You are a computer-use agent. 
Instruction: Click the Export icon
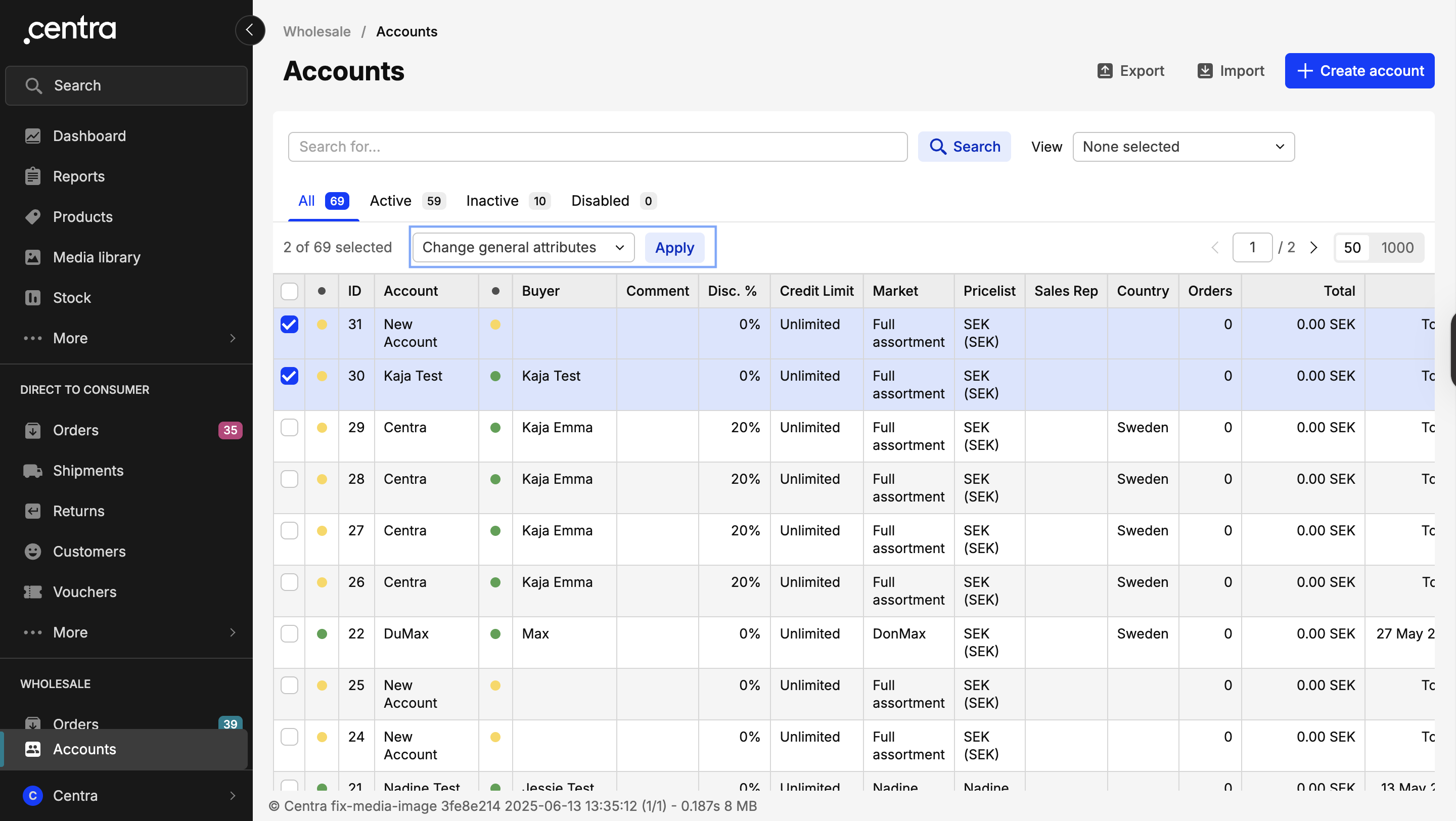(1105, 71)
